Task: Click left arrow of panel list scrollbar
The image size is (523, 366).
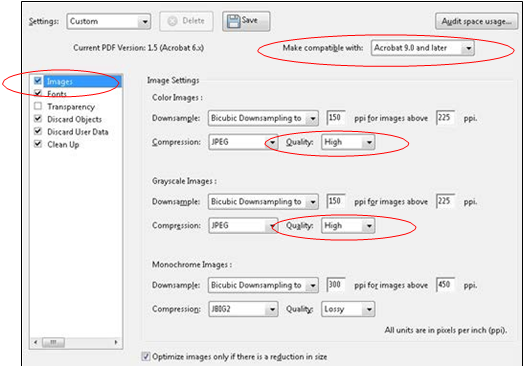Action: 35,342
